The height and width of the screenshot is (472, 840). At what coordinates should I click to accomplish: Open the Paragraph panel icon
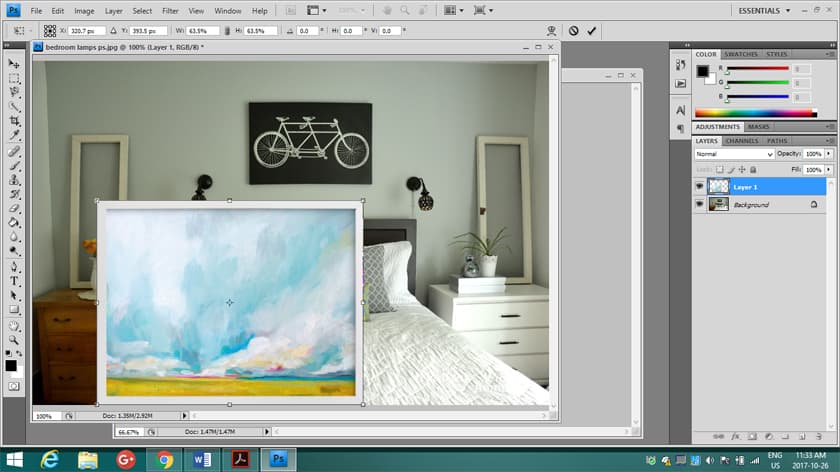tap(680, 129)
